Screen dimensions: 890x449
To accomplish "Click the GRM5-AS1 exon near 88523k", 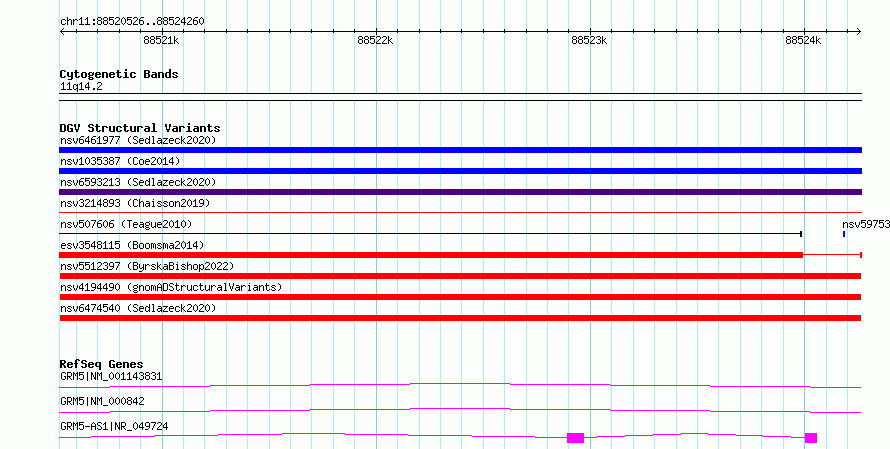I will 576,438.
